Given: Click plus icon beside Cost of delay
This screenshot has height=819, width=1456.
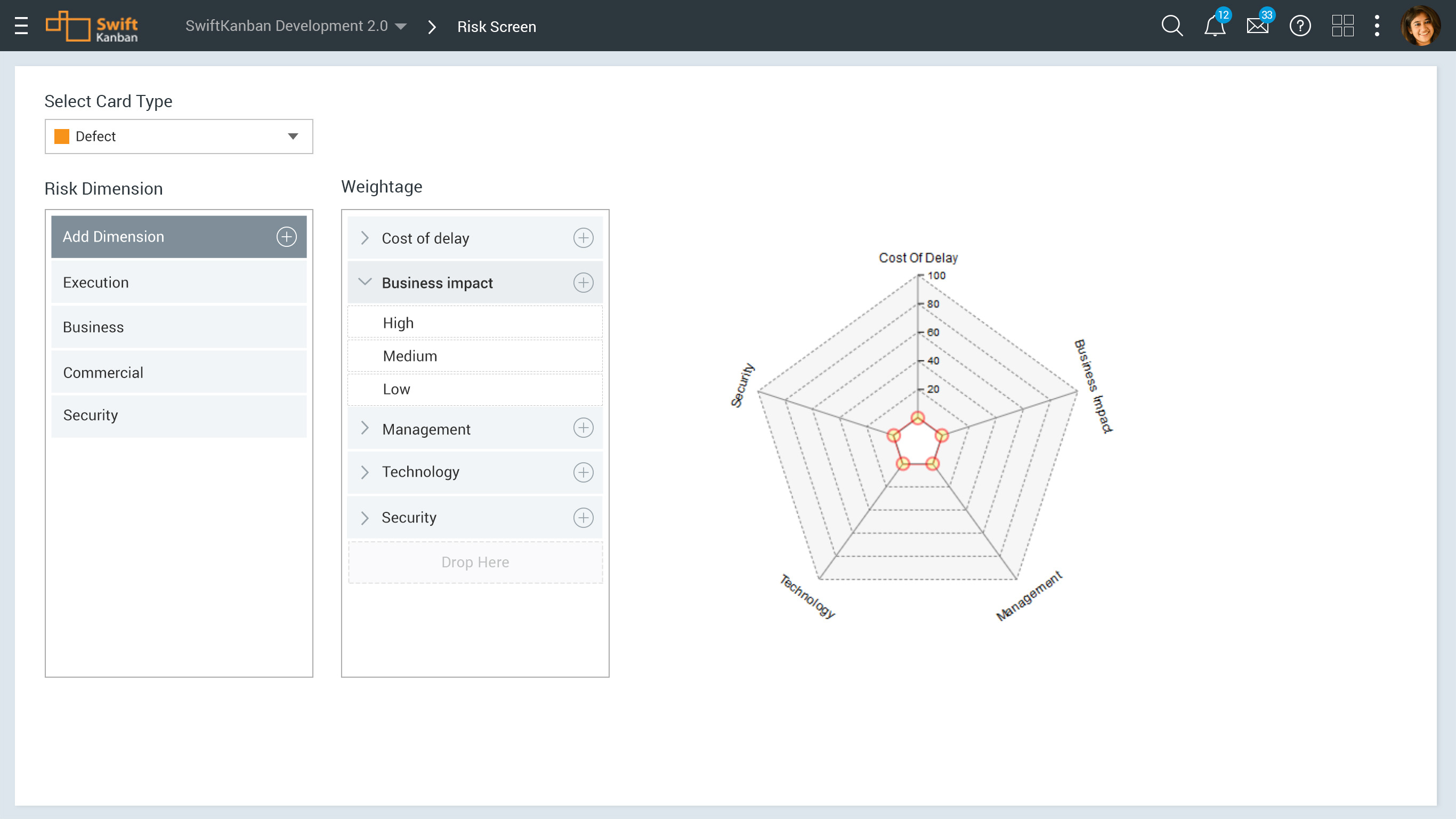Looking at the screenshot, I should (x=583, y=238).
